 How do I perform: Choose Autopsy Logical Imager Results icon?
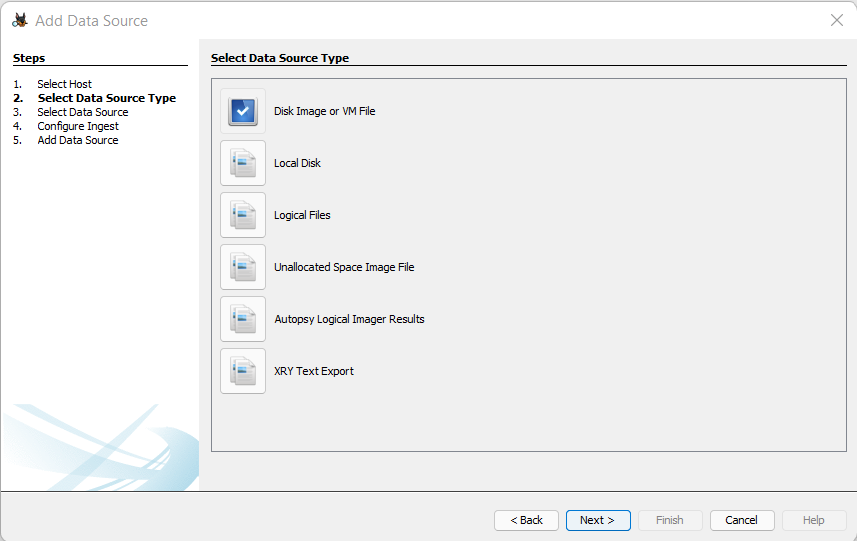(243, 319)
